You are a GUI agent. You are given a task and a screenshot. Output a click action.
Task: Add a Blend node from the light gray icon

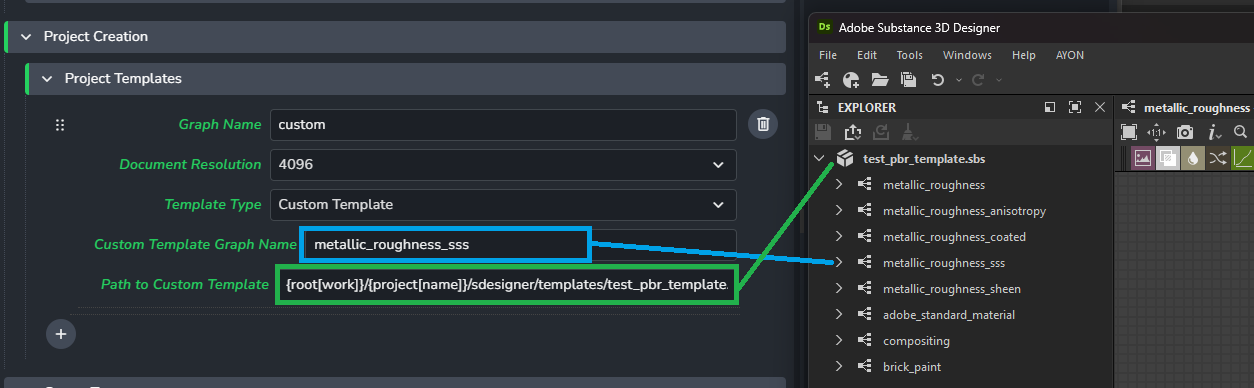click(1167, 158)
